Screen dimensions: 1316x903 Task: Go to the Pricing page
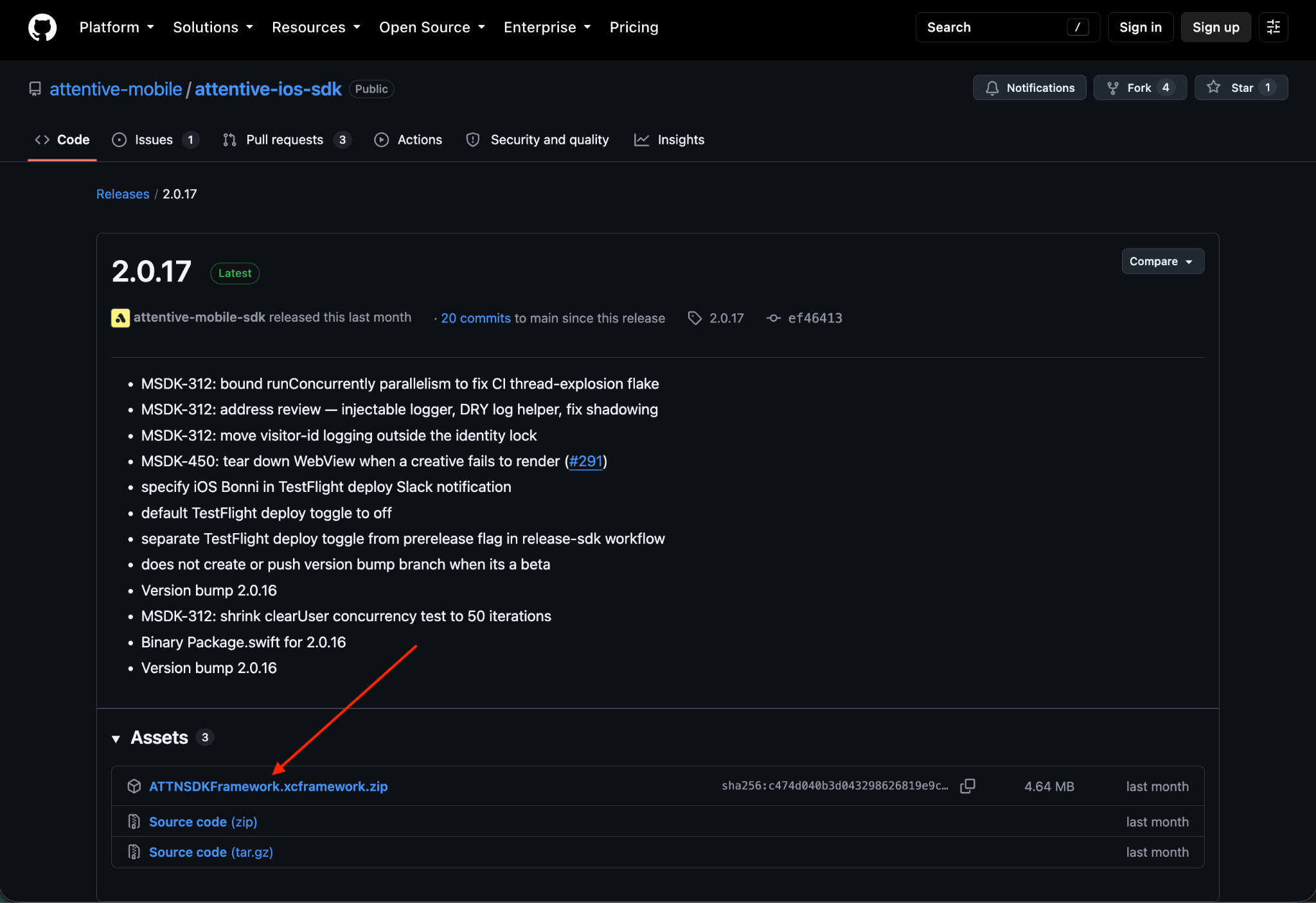point(634,28)
